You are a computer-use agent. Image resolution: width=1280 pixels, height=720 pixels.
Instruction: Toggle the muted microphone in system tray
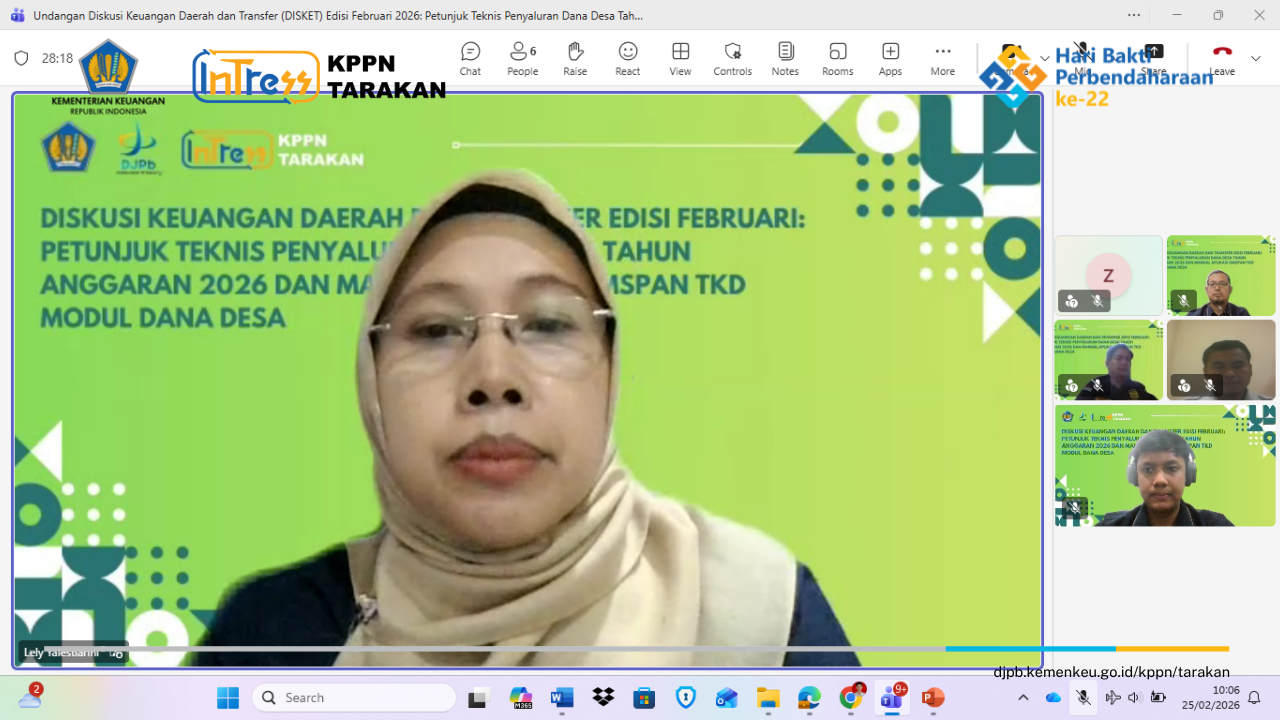(x=1083, y=697)
